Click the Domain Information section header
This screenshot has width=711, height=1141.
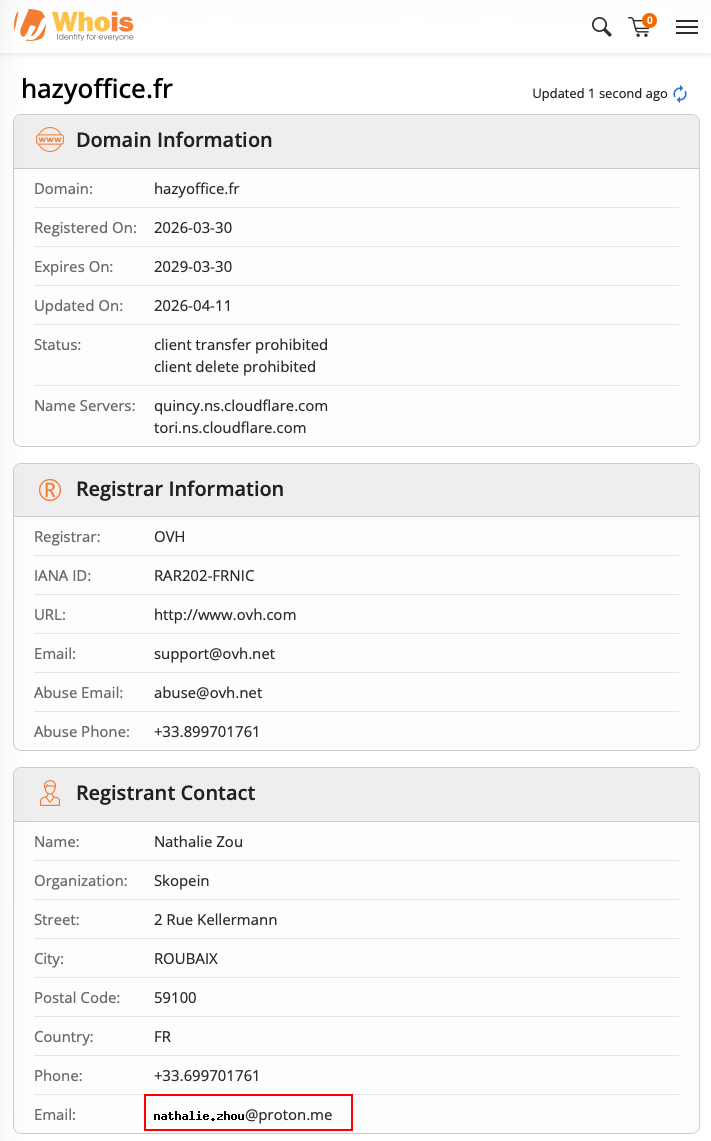[357, 141]
